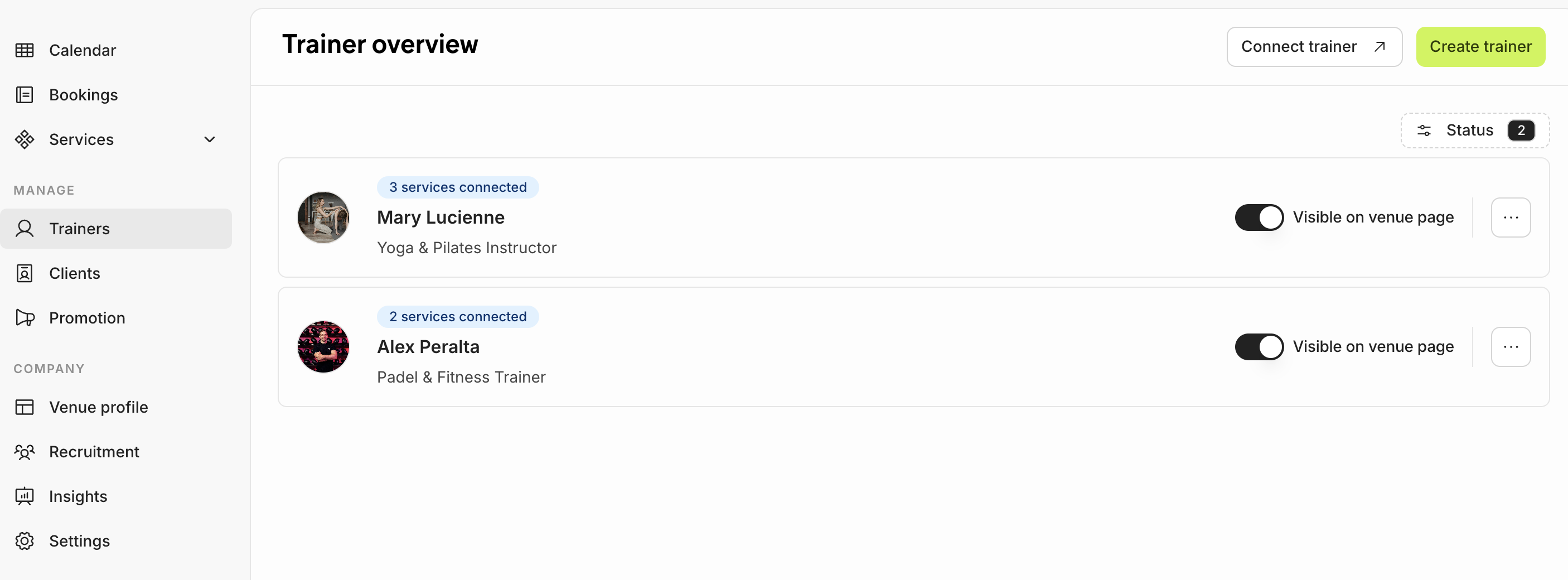Click the Promotion megaphone icon
This screenshot has height=580, width=1568.
click(x=25, y=318)
